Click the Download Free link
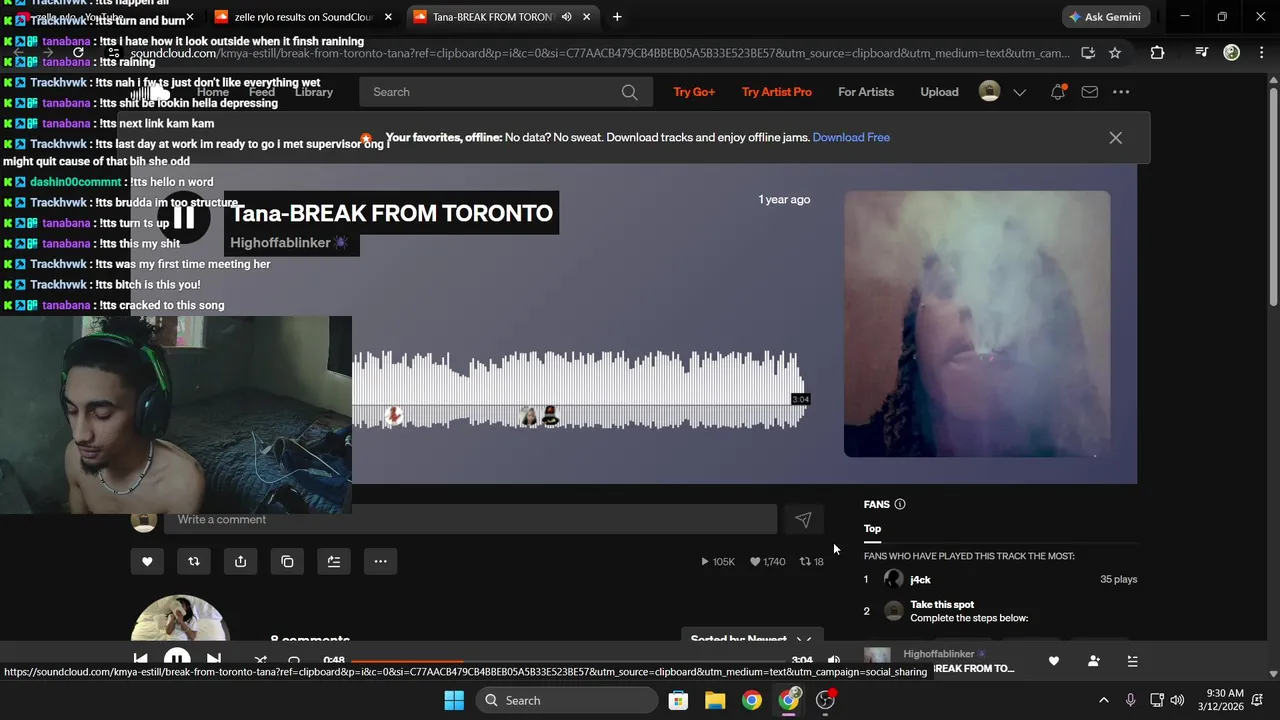The width and height of the screenshot is (1280, 720). coord(851,138)
